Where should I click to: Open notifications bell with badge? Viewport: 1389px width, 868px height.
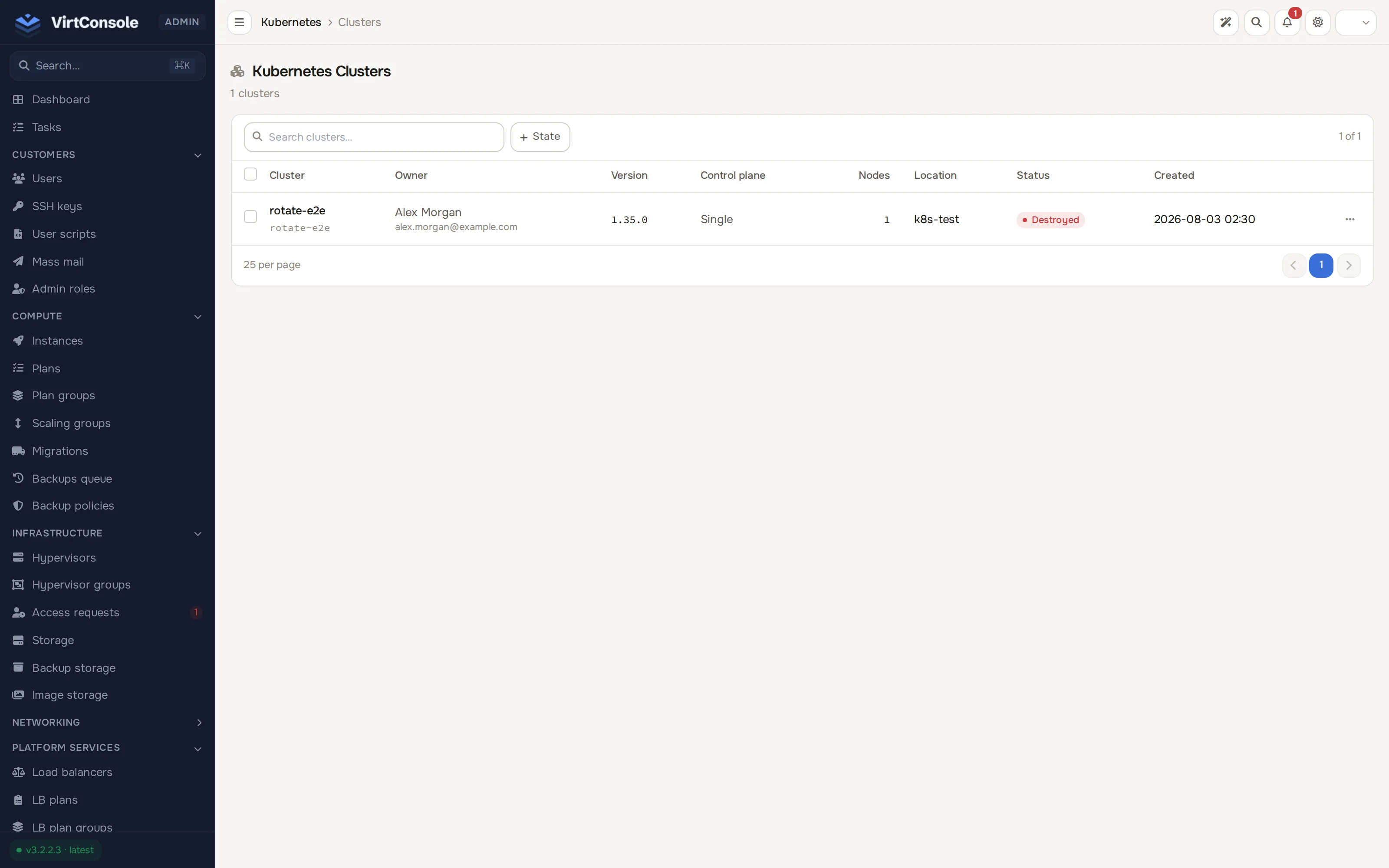click(1287, 23)
